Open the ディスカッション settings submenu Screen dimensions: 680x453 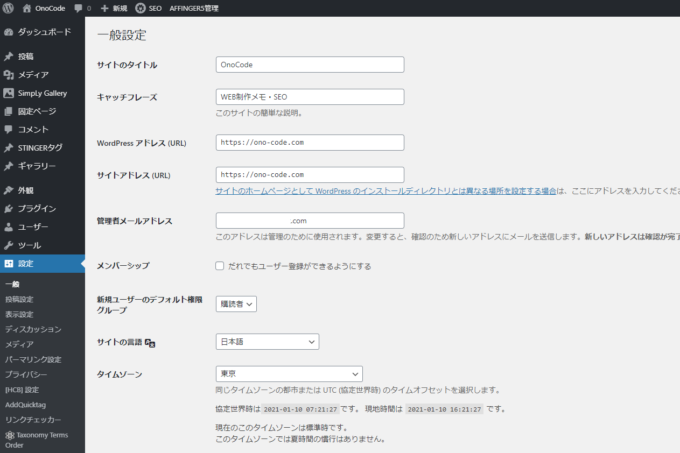pos(33,329)
